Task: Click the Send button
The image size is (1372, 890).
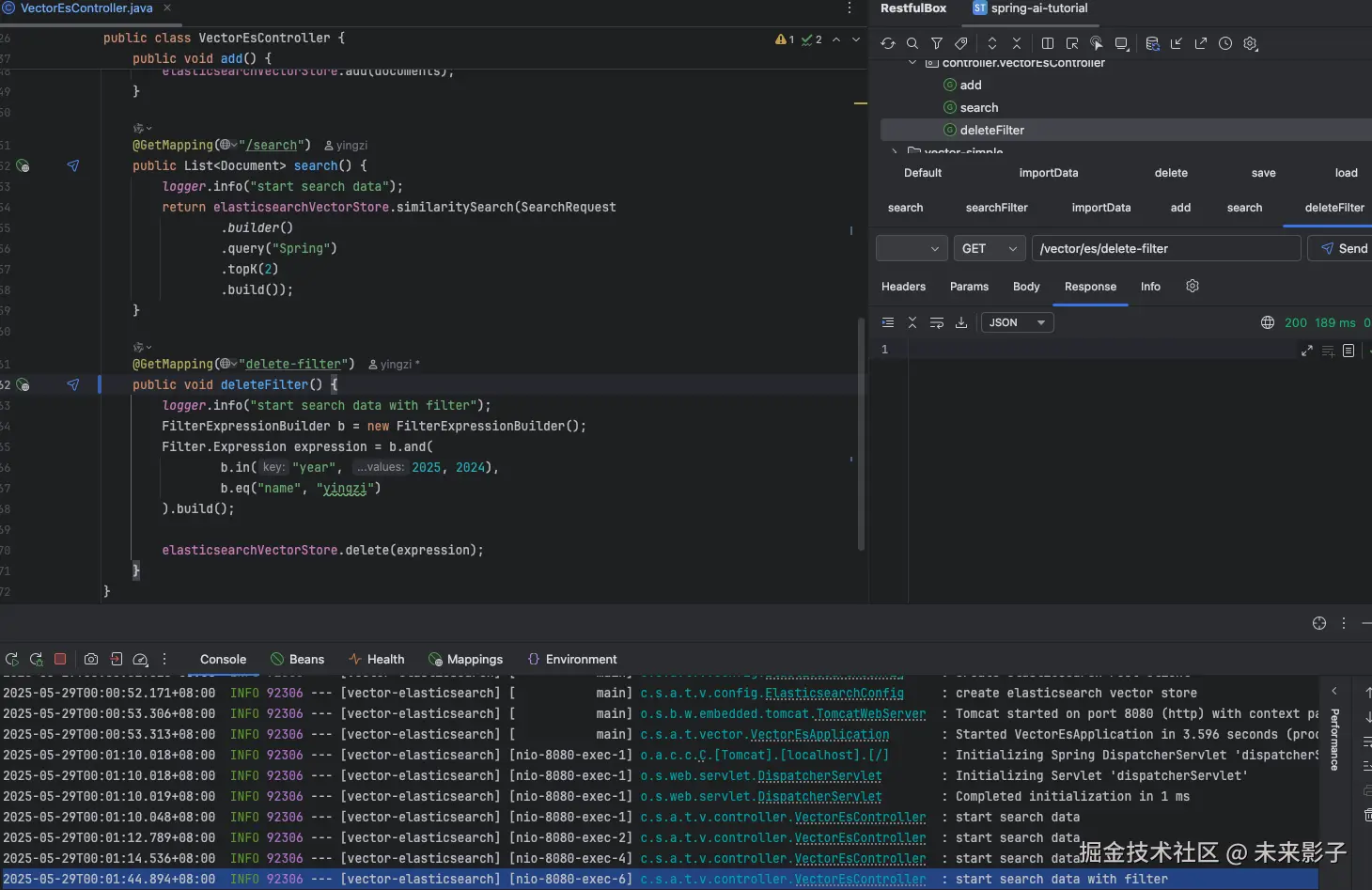Action: pos(1343,248)
